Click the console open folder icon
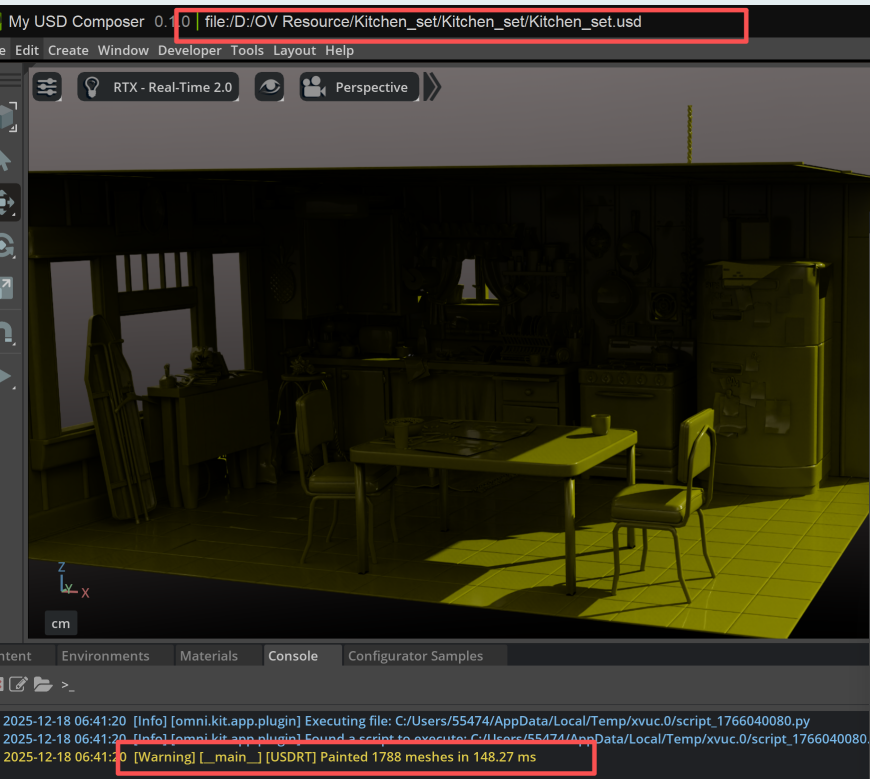Screen dimensions: 870x779 (43, 685)
